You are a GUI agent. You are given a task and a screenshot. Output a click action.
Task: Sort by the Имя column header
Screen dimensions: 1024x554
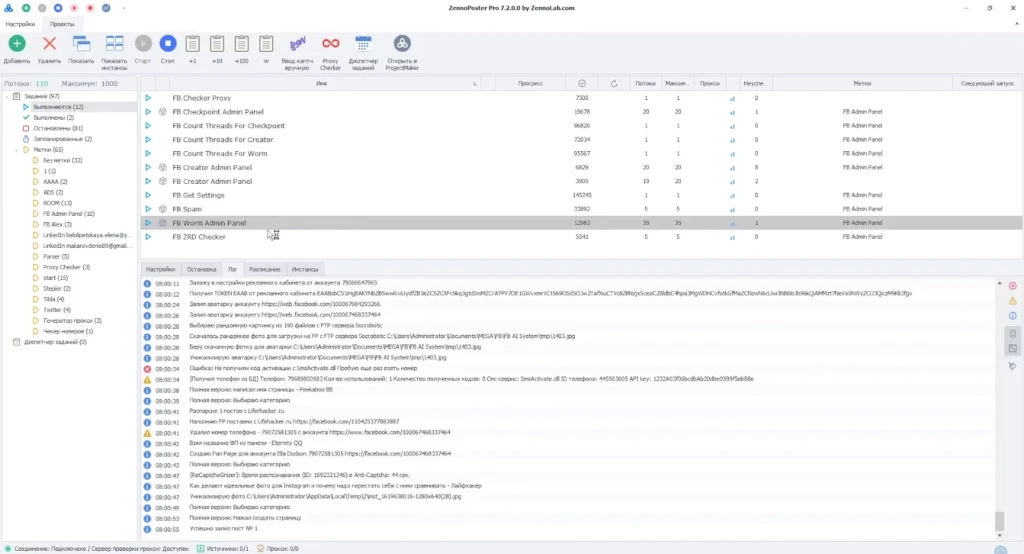pyautogui.click(x=321, y=84)
